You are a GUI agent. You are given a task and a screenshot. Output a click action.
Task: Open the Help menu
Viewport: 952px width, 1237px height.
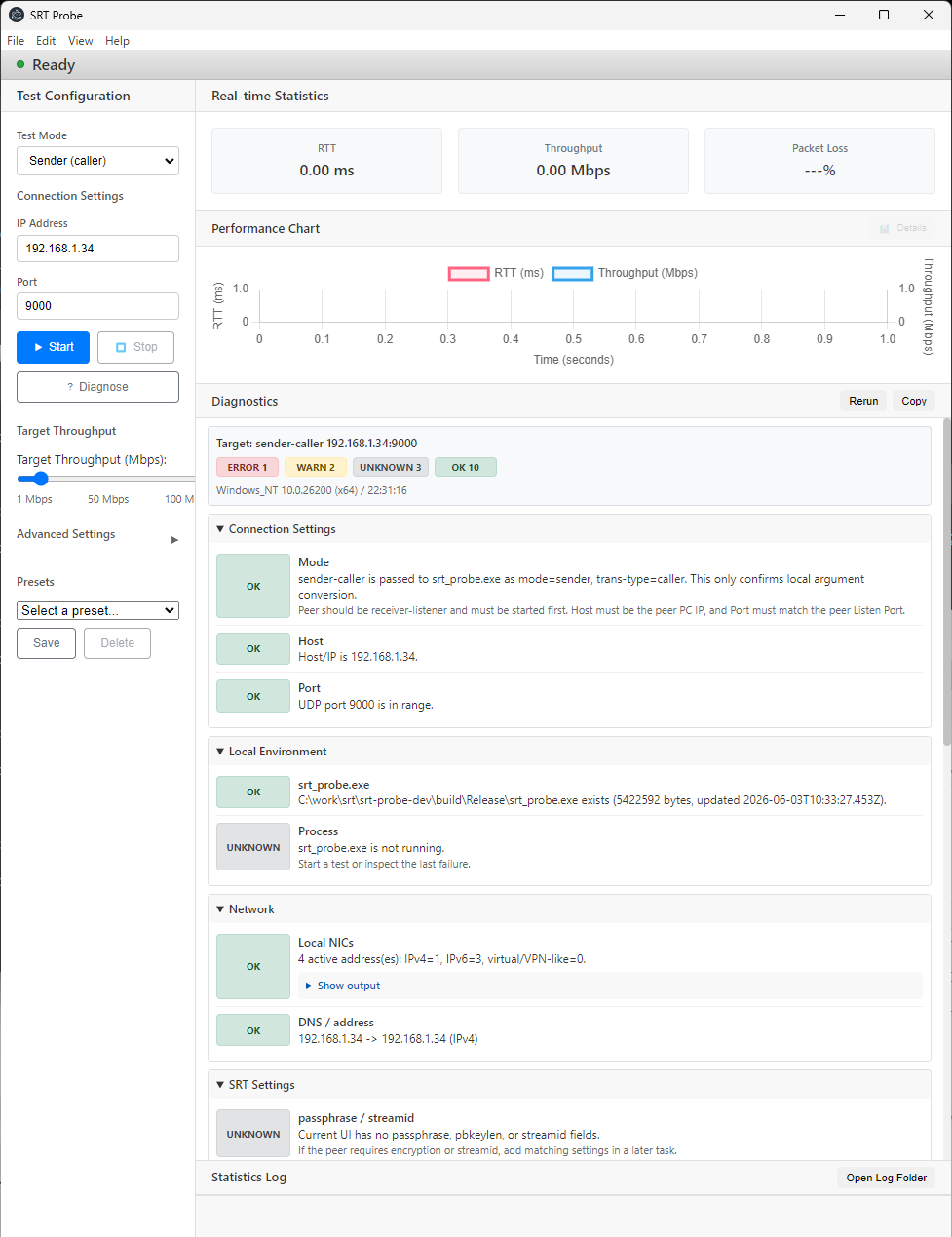point(117,41)
